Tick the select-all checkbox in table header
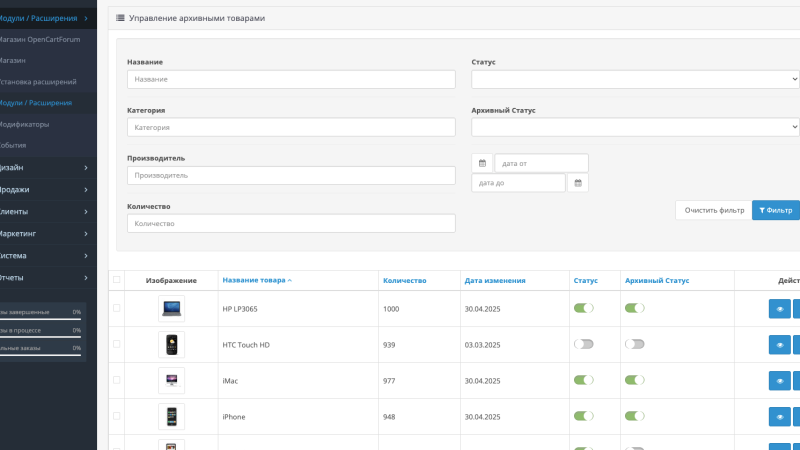800x450 pixels. (x=117, y=280)
